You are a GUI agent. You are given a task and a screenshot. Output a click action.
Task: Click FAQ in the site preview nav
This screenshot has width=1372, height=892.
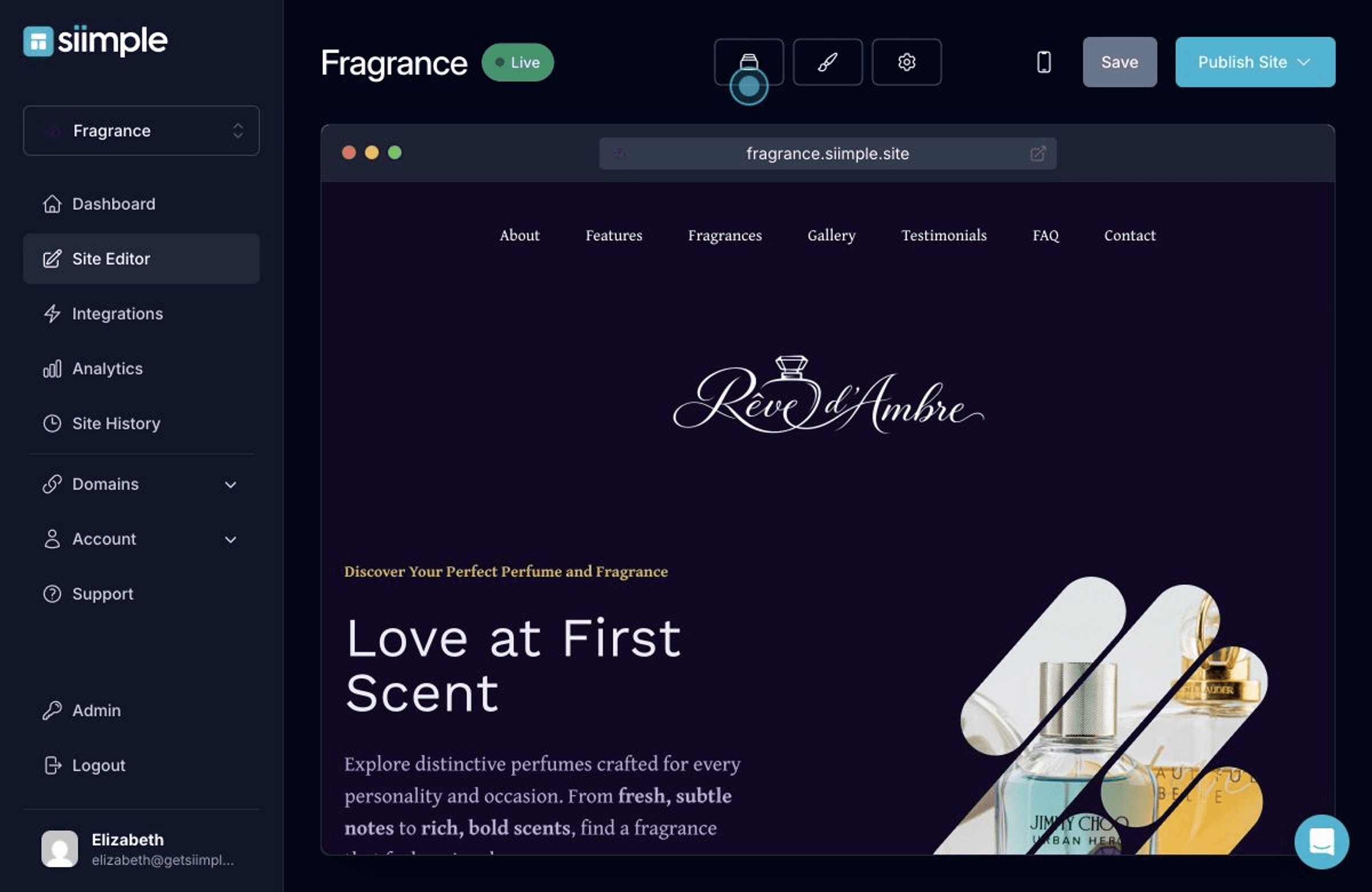click(1045, 235)
